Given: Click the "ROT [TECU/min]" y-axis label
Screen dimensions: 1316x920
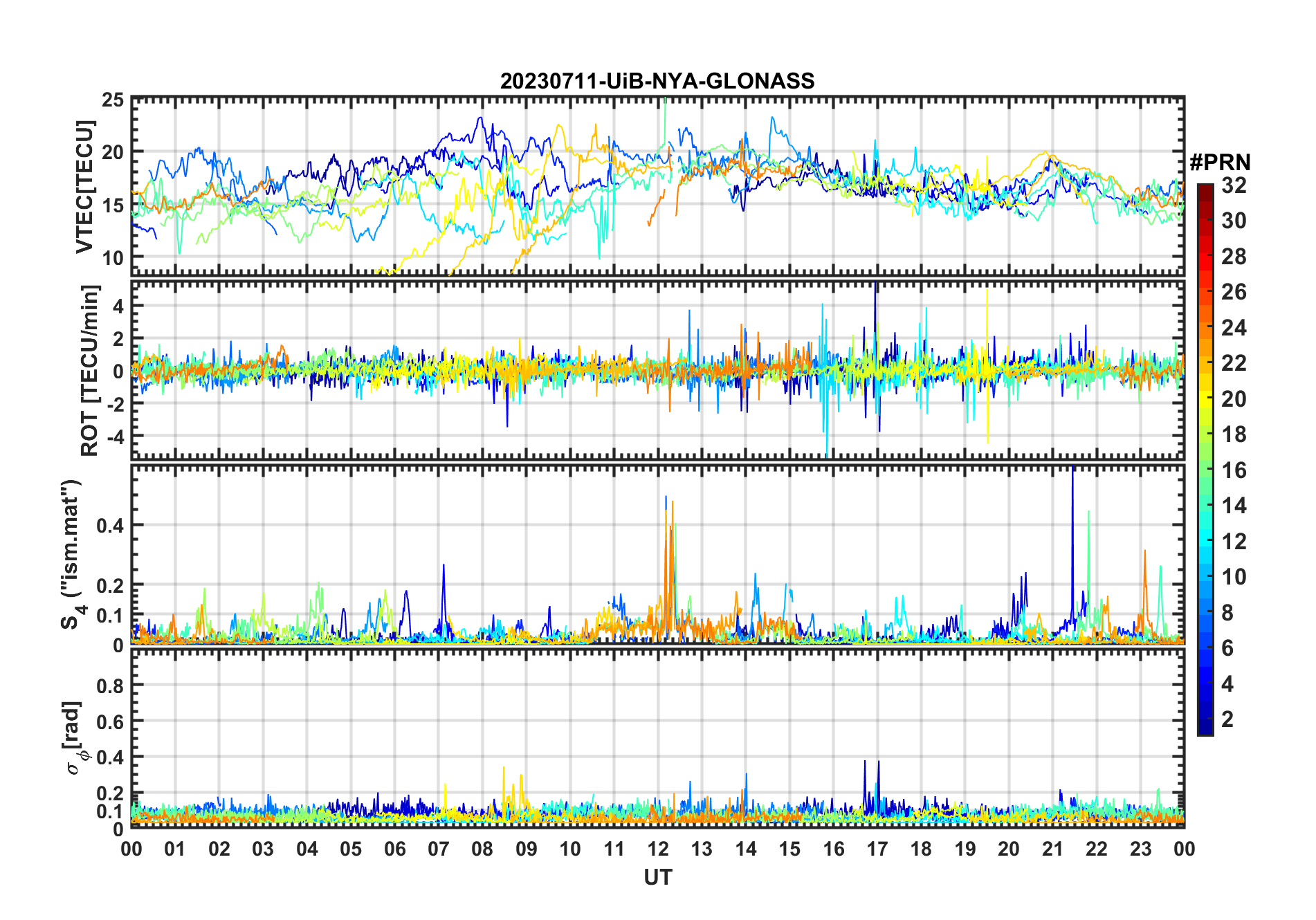Looking at the screenshot, I should (x=89, y=370).
